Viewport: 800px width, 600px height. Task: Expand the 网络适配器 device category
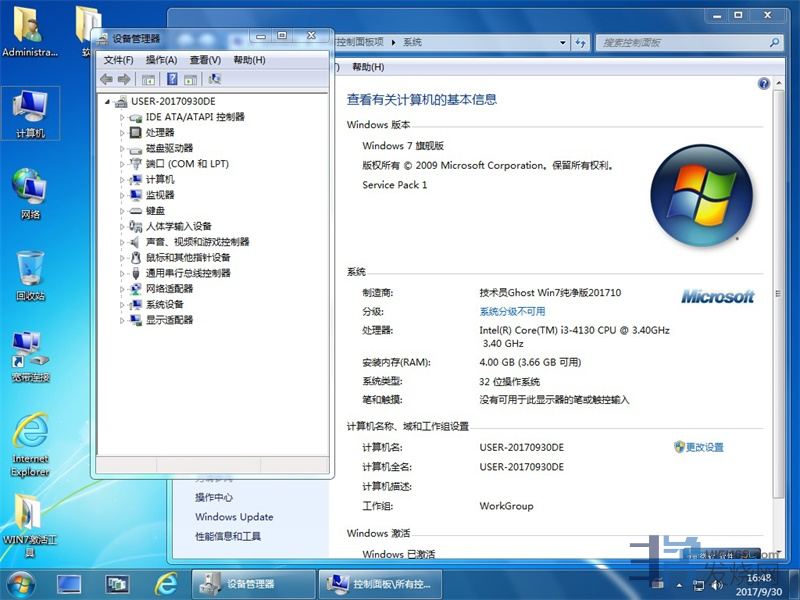pos(123,289)
